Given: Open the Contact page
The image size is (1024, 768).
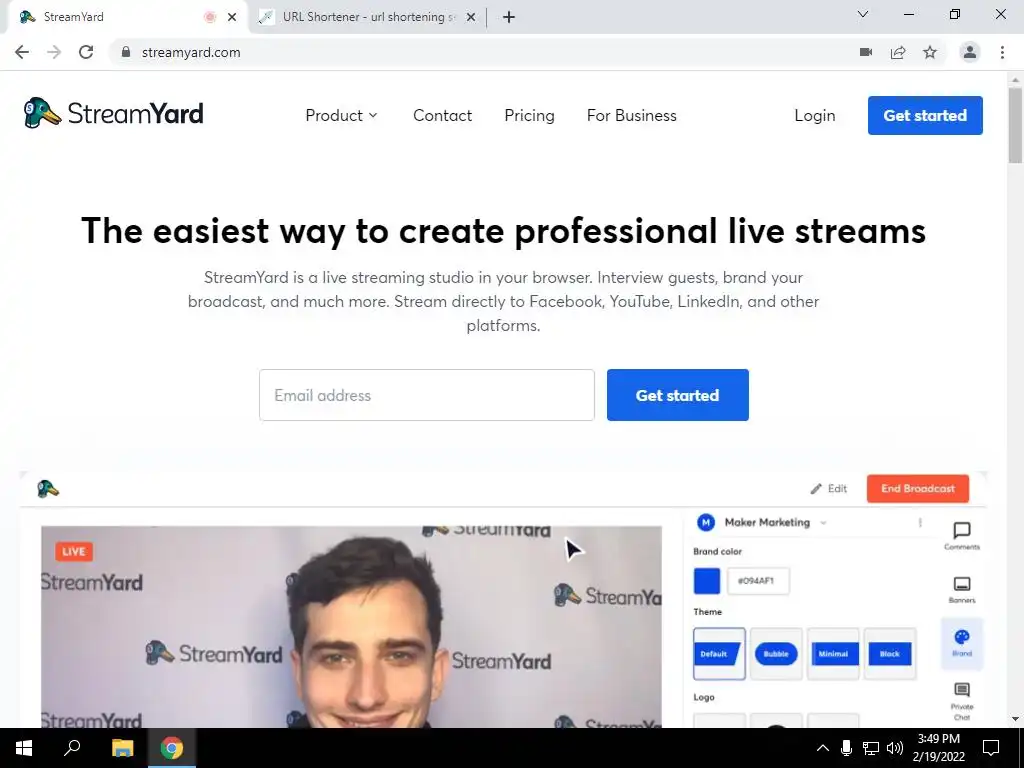Looking at the screenshot, I should tap(442, 116).
